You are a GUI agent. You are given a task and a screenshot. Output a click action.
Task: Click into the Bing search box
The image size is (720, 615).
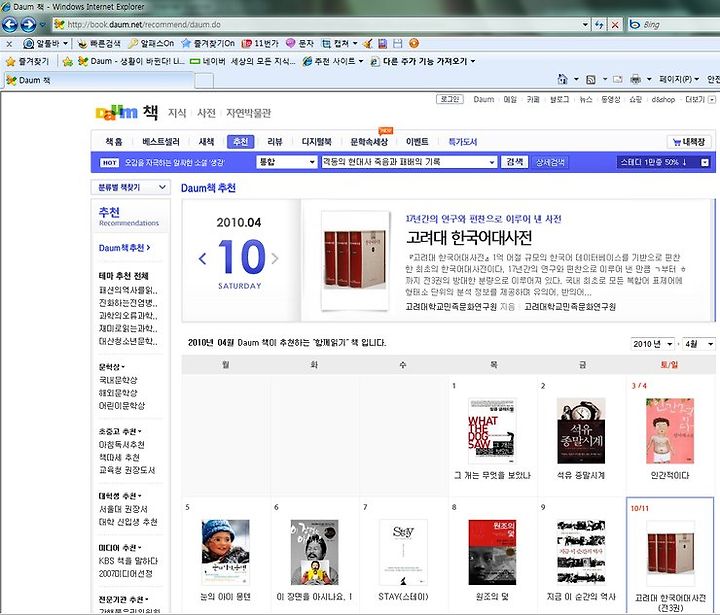pos(679,25)
